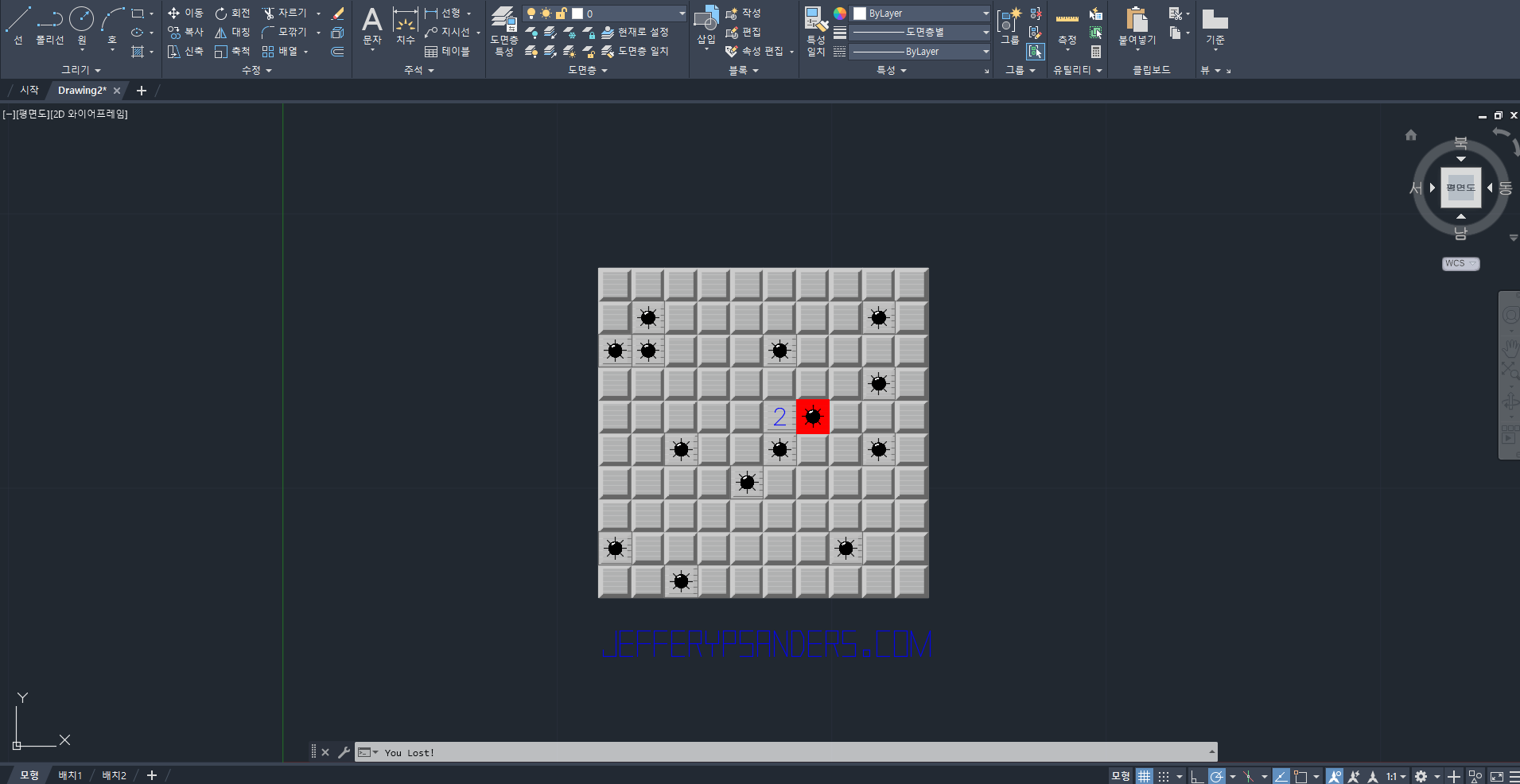
Task: Switch to the Model (모형) layout tab
Action: 29,775
